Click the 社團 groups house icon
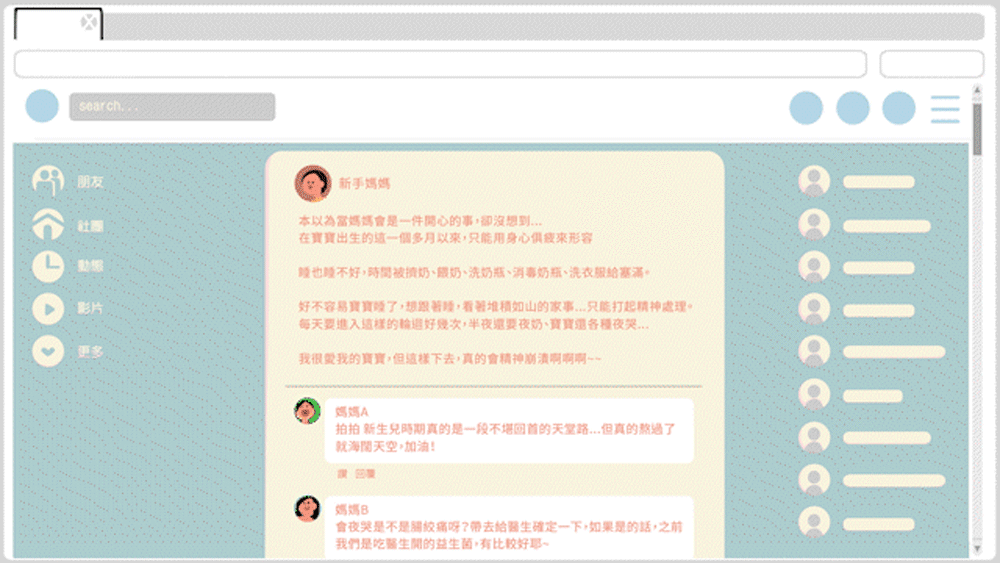This screenshot has width=1000, height=563. (47, 225)
